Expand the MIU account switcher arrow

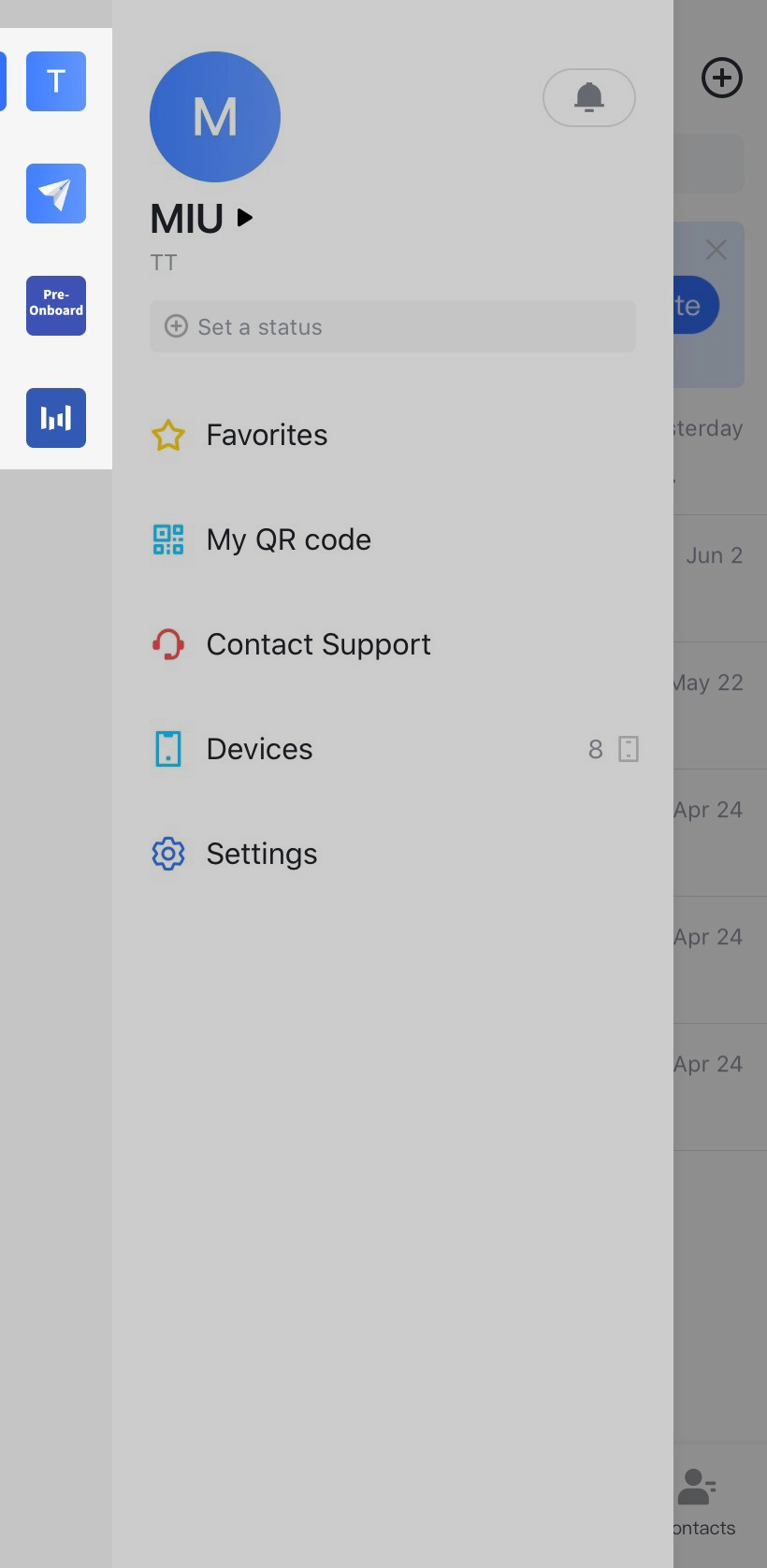[244, 217]
